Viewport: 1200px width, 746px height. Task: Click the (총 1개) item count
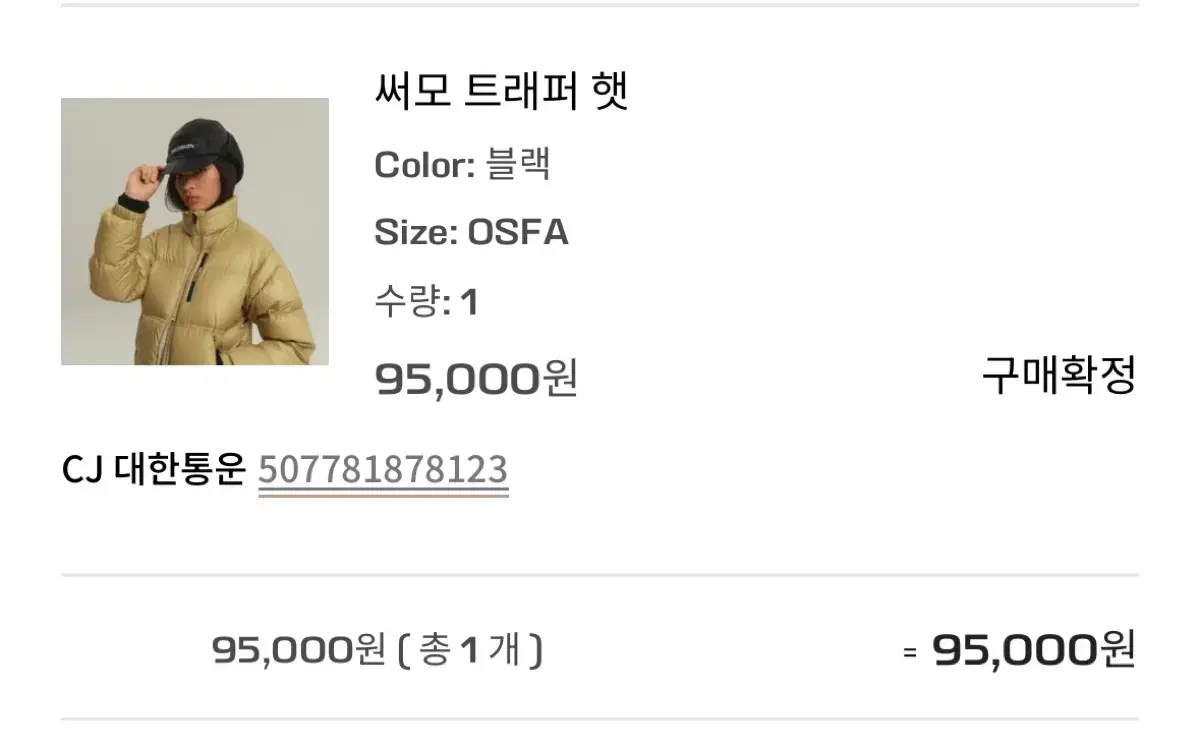tap(470, 651)
